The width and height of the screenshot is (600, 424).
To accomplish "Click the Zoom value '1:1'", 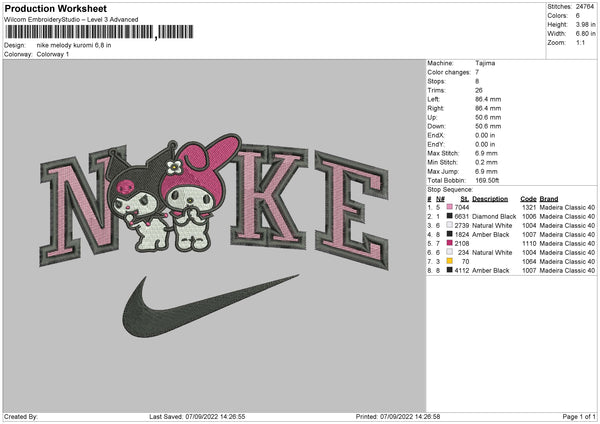I will pos(580,43).
